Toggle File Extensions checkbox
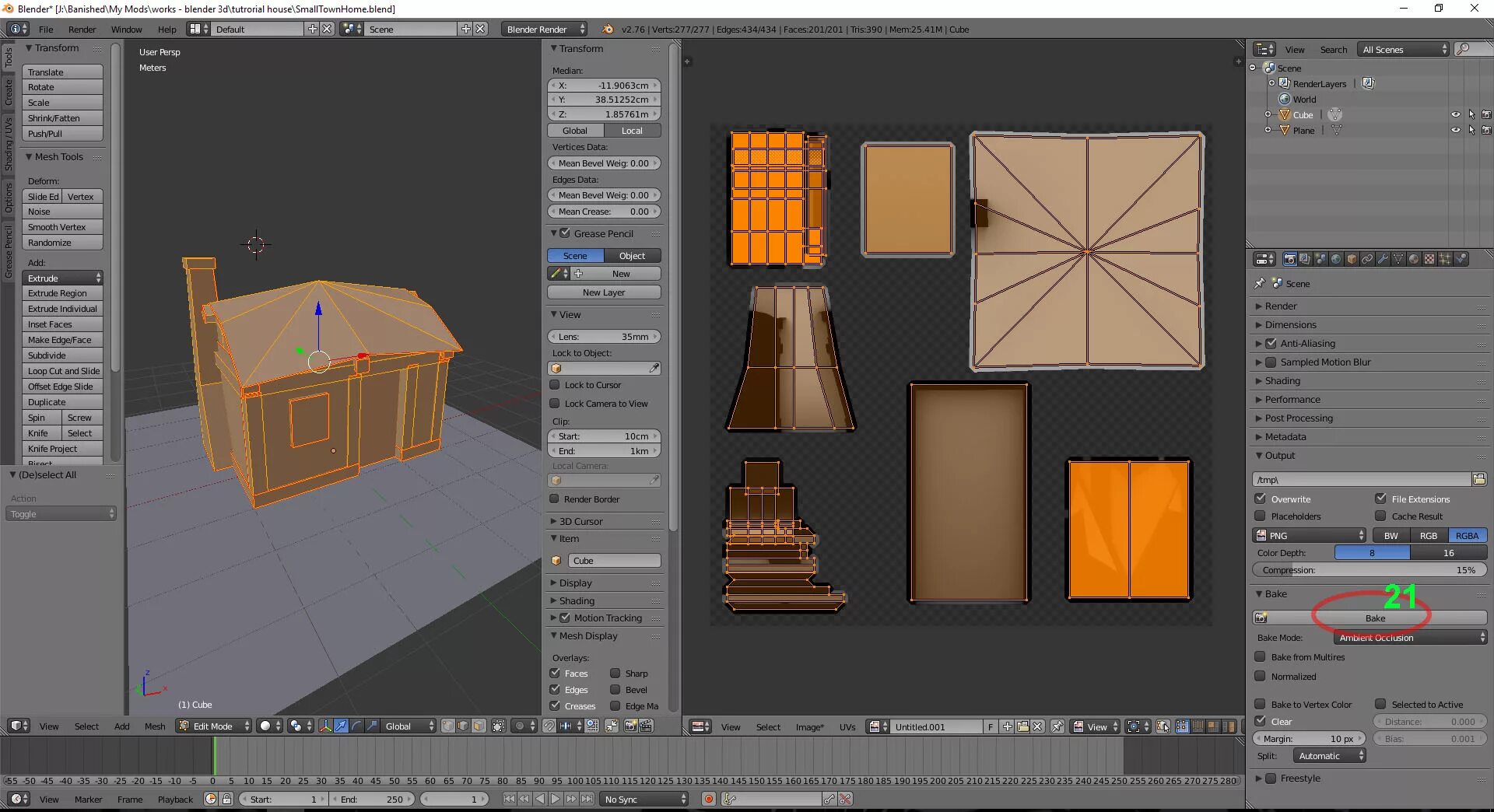Viewport: 1494px width, 812px height. click(x=1381, y=499)
